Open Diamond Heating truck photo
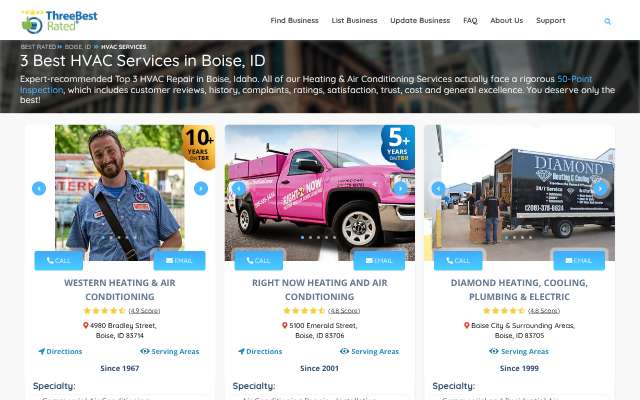This screenshot has width=640, height=400. tap(519, 193)
